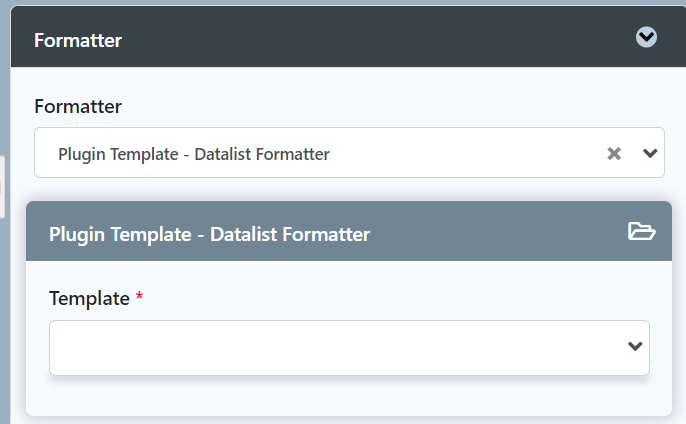Click inside the empty Template select field

(330, 347)
